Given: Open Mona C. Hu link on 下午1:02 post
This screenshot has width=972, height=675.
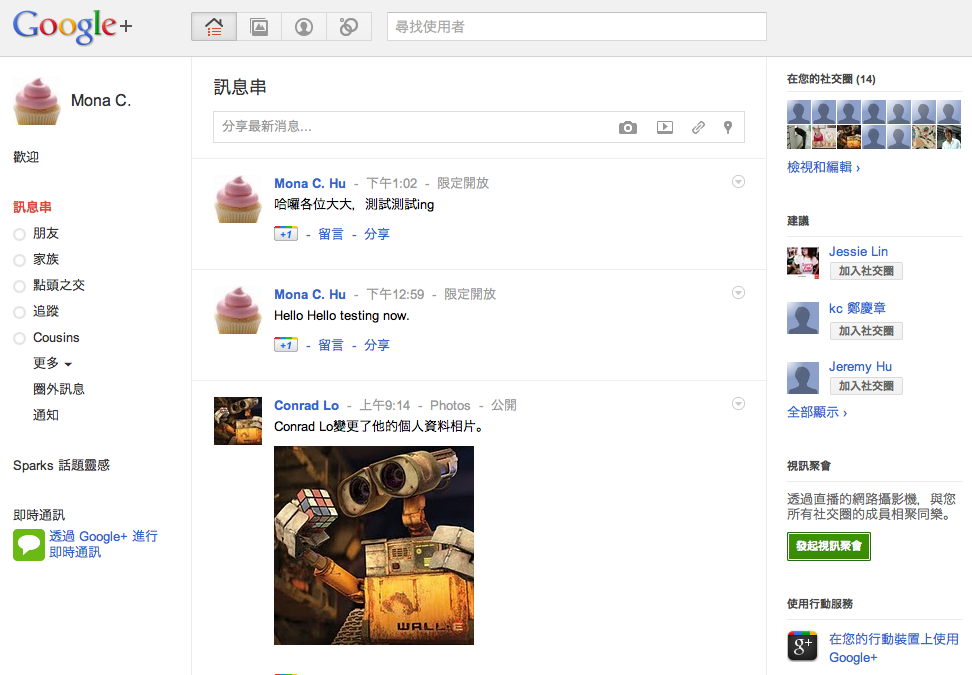Looking at the screenshot, I should click(x=310, y=183).
